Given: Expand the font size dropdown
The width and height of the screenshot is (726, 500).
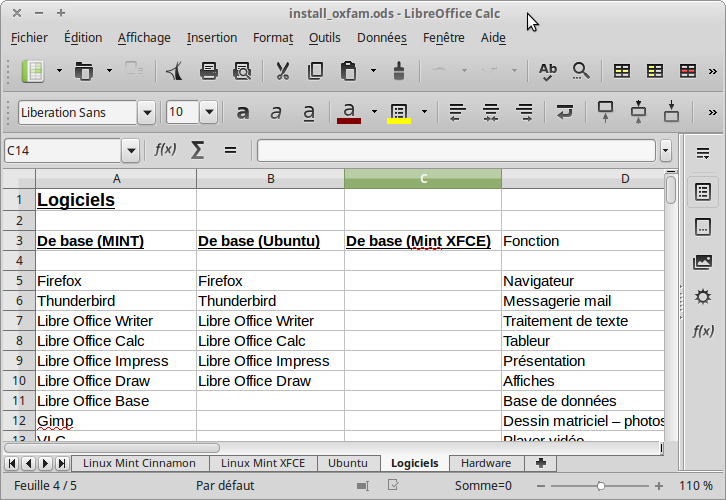Looking at the screenshot, I should coord(208,112).
